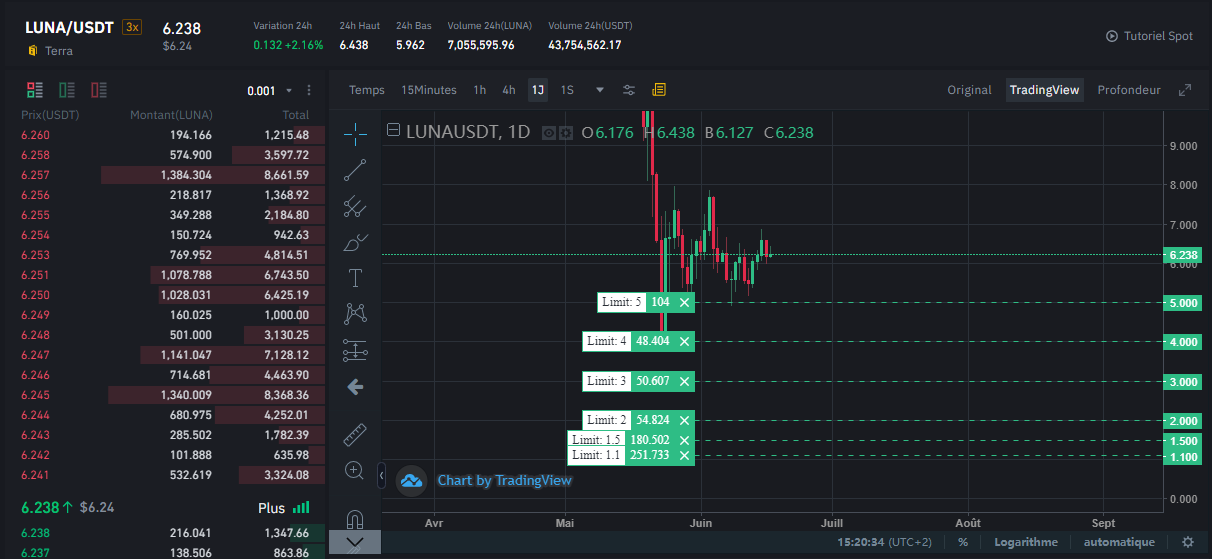Toggle Logarithme scale mode
Viewport: 1212px width, 559px height.
1025,542
